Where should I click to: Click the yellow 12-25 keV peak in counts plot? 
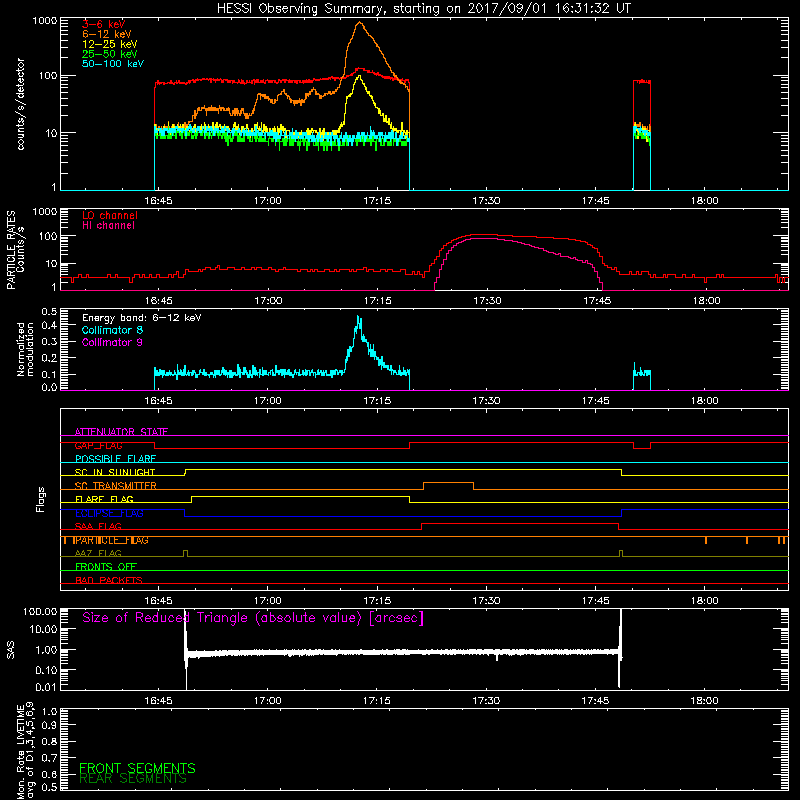tap(359, 77)
